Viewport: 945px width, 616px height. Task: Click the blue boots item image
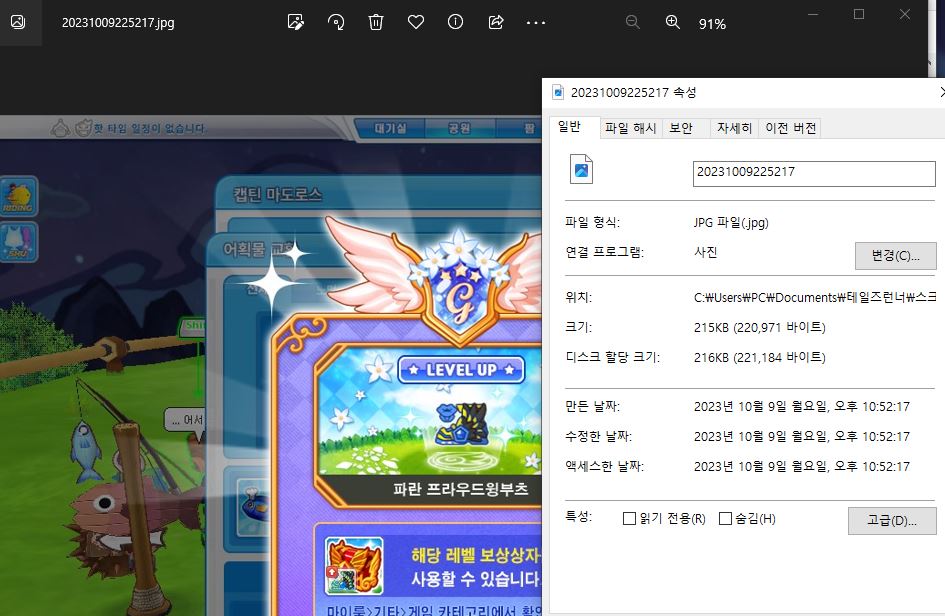(x=461, y=423)
